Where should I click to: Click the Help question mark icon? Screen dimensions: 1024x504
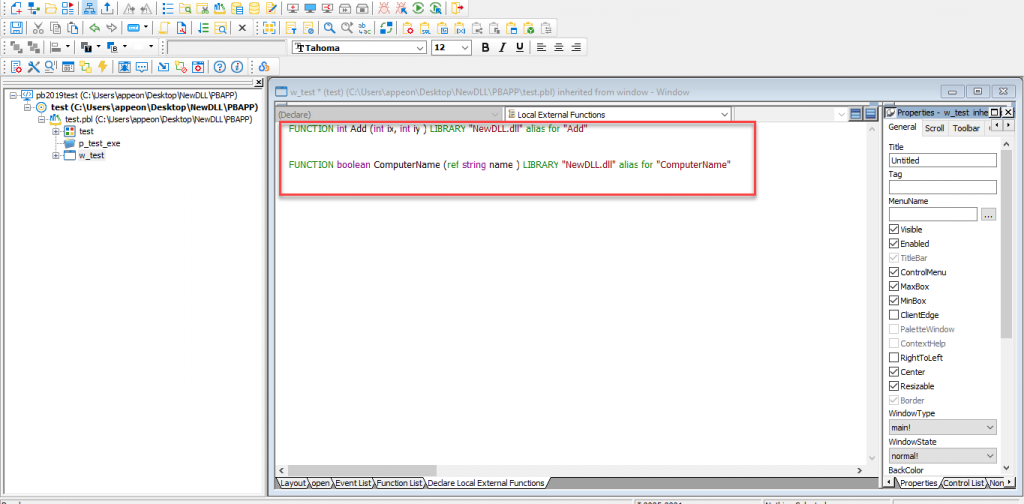pyautogui.click(x=218, y=67)
